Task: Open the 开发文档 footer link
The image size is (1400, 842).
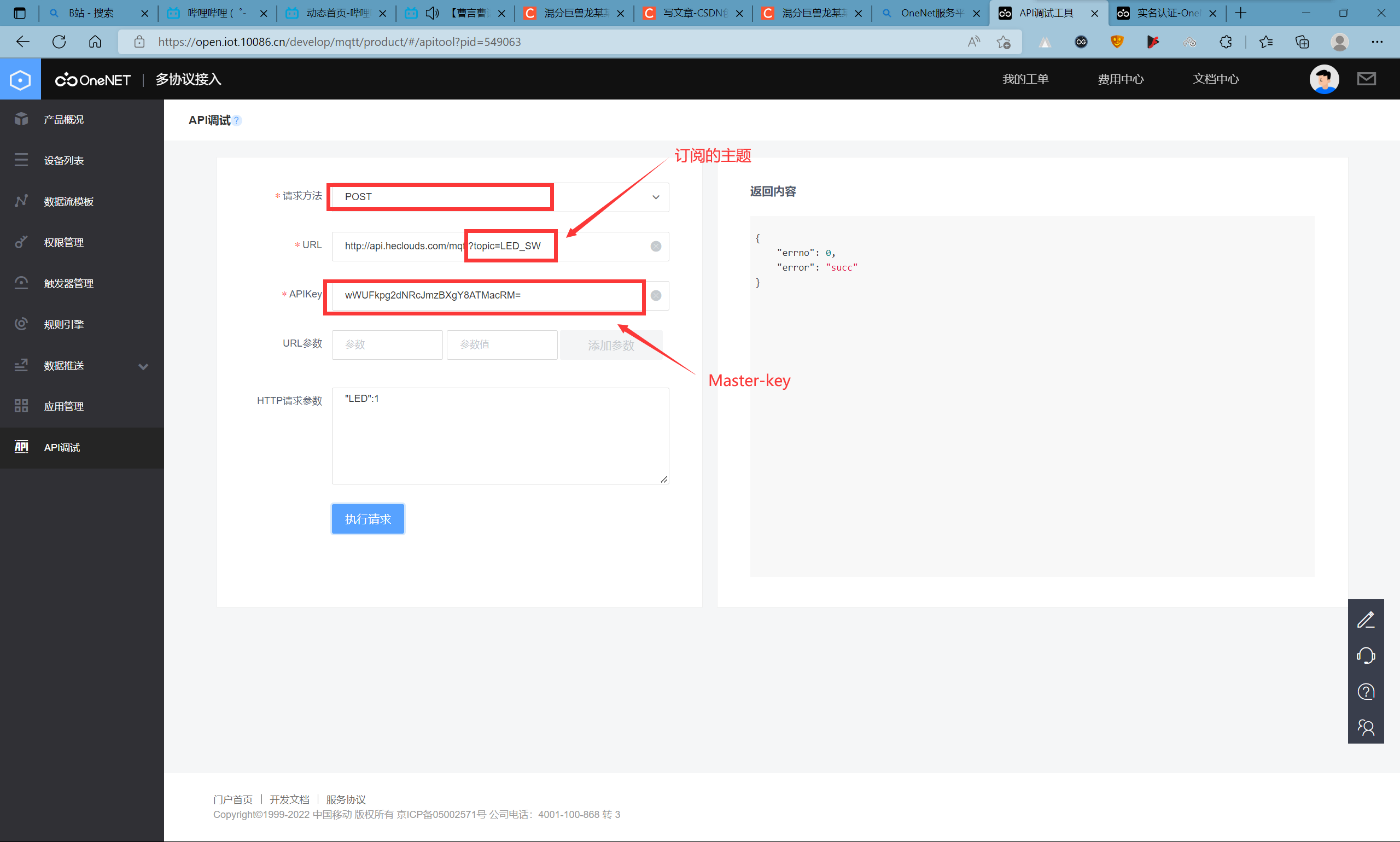Action: click(x=289, y=799)
